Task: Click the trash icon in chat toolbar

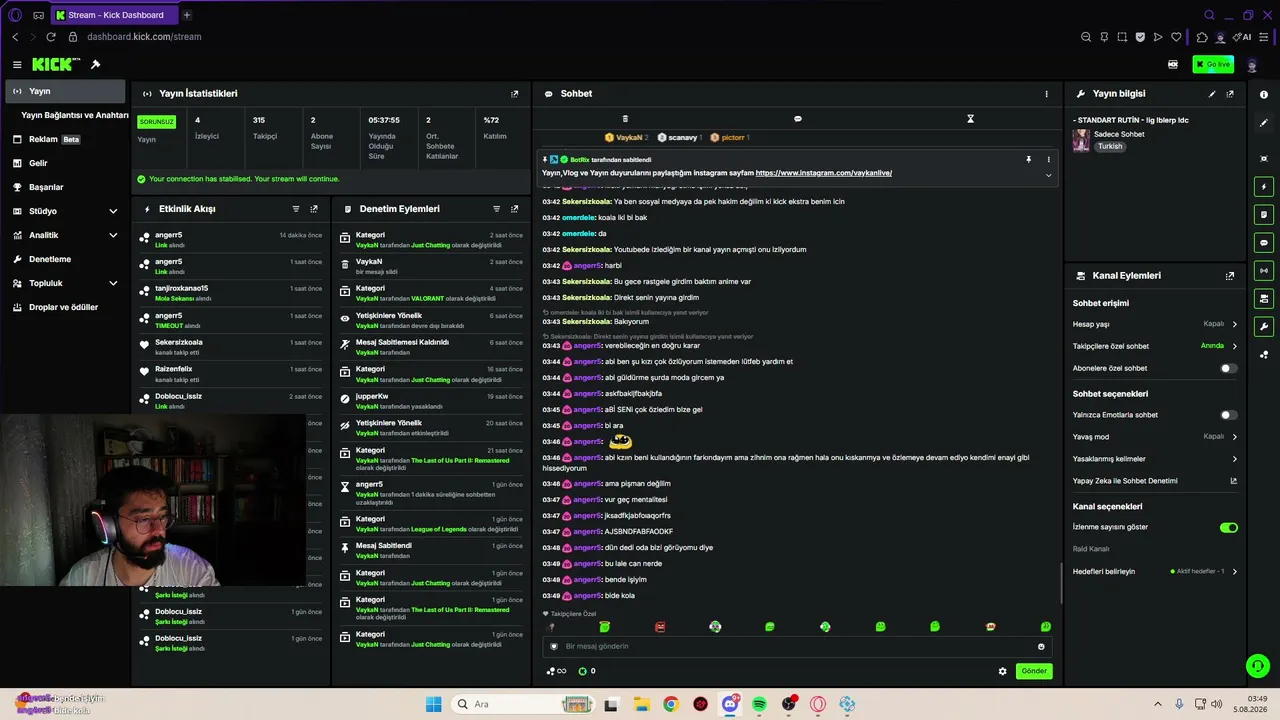Action: [625, 119]
